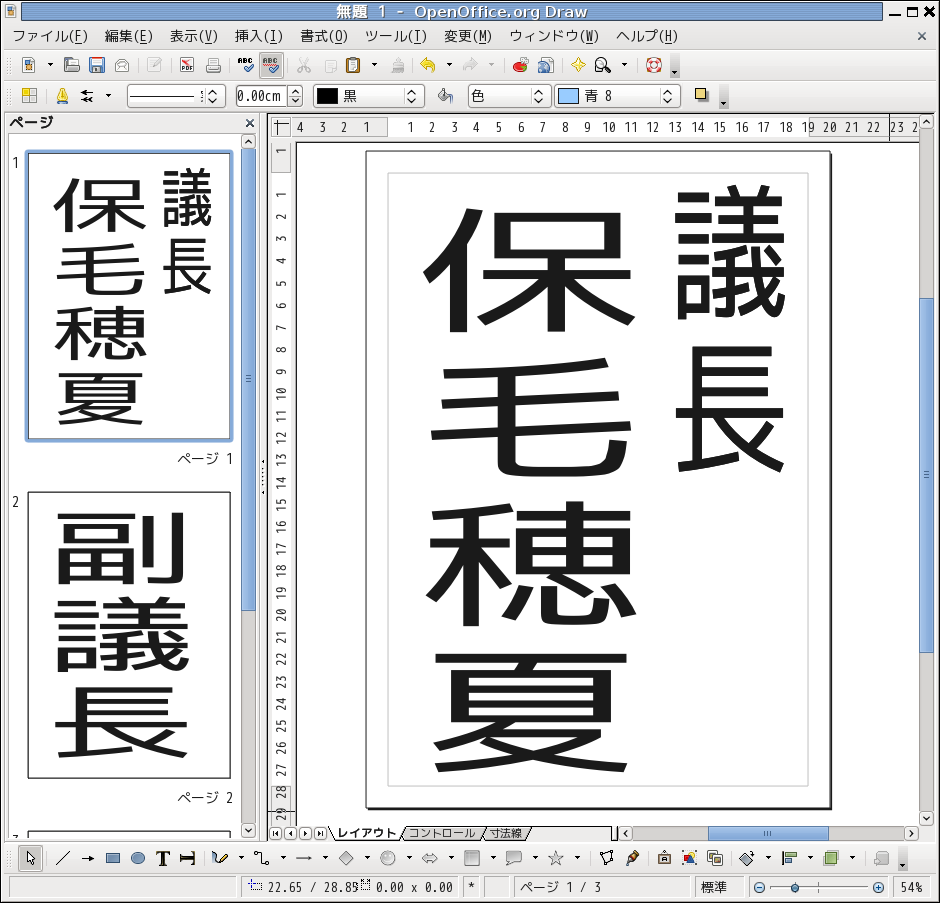
Task: Open the area style 色 dropdown
Action: [x=540, y=96]
